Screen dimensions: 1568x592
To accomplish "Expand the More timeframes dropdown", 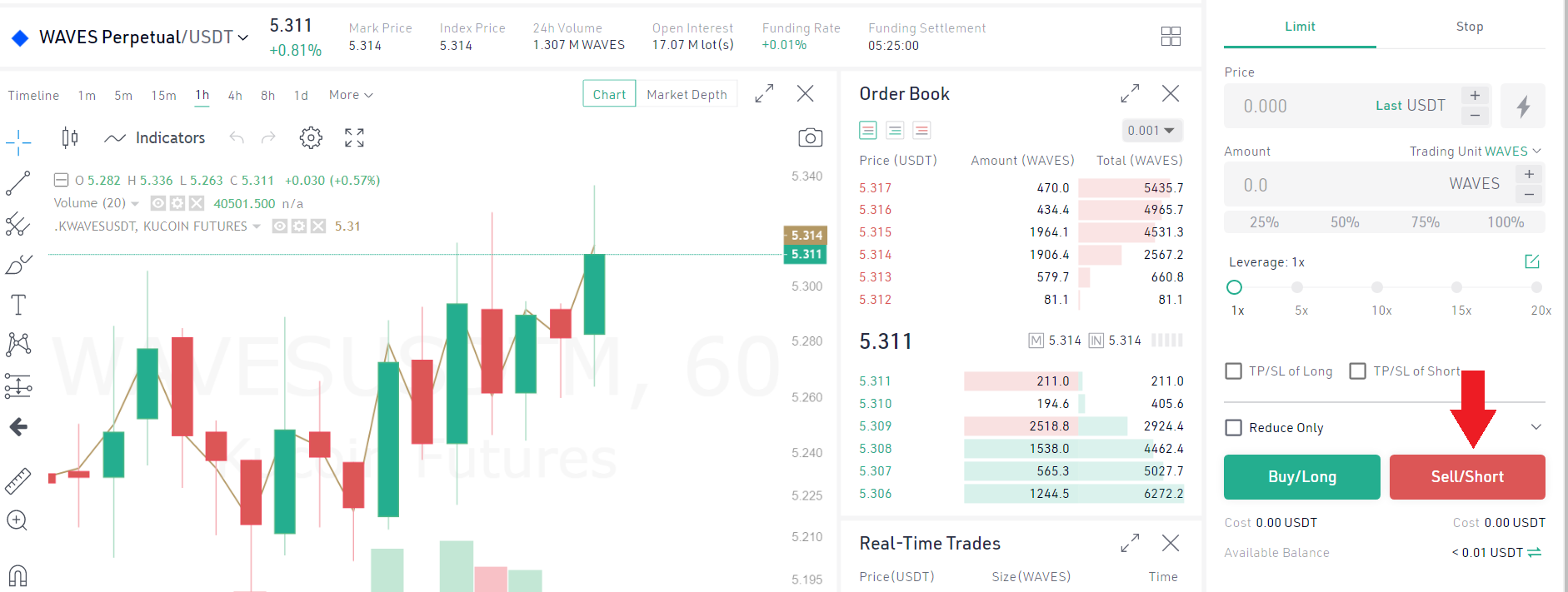I will (x=351, y=95).
